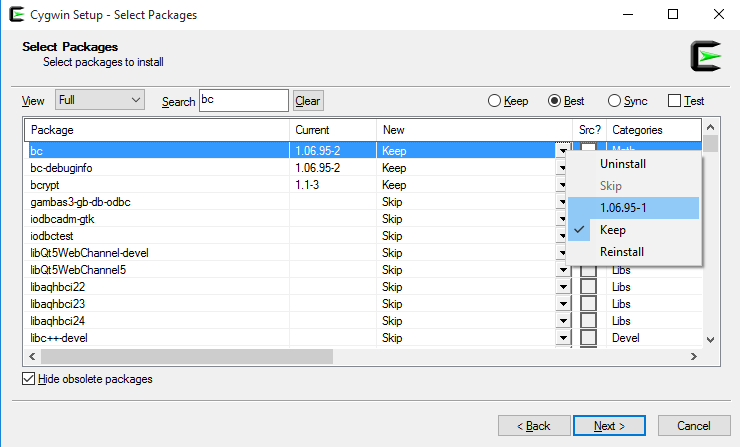Select the iodbcadm-gtk package name
The image size is (740, 447).
coord(62,219)
